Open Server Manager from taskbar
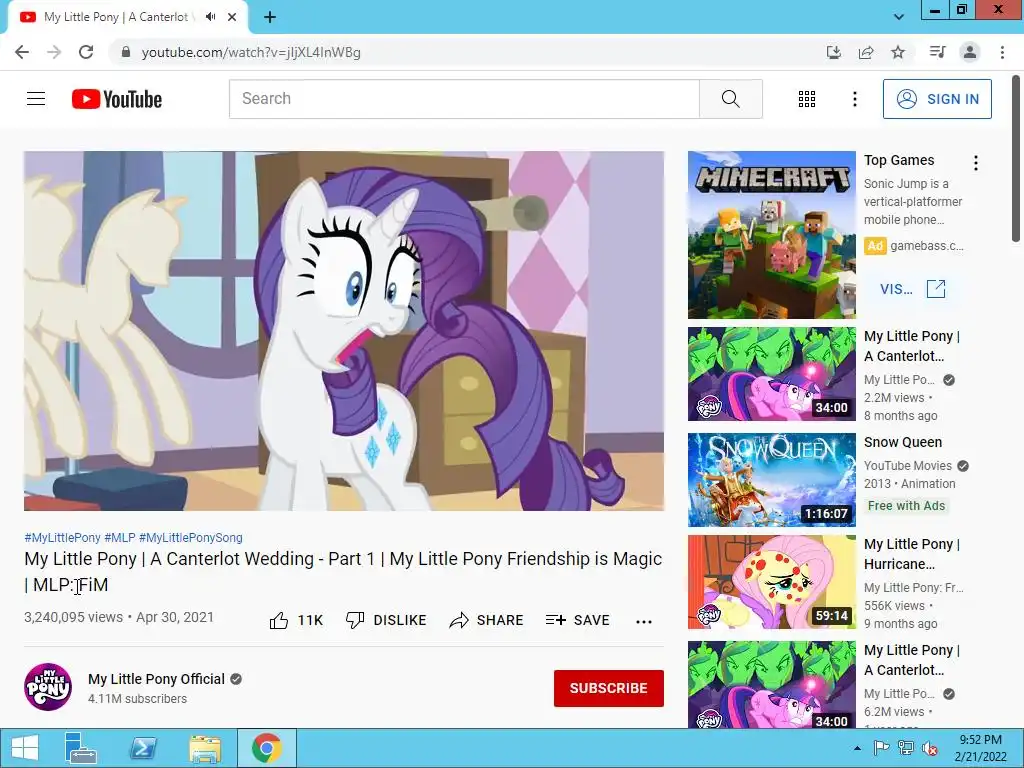The height and width of the screenshot is (768, 1024). click(80, 748)
